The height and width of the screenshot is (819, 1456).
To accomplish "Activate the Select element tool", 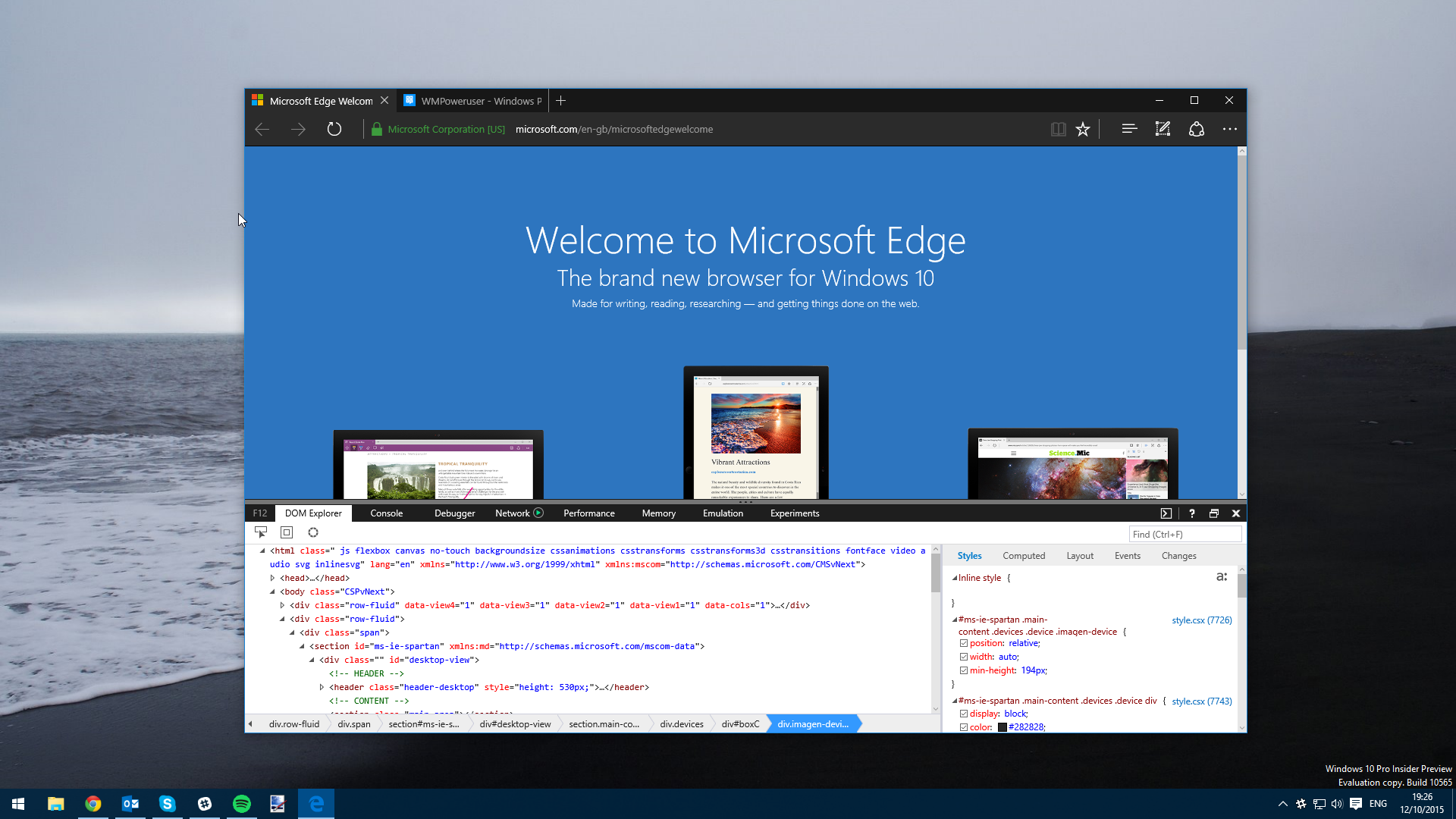I will coord(261,532).
